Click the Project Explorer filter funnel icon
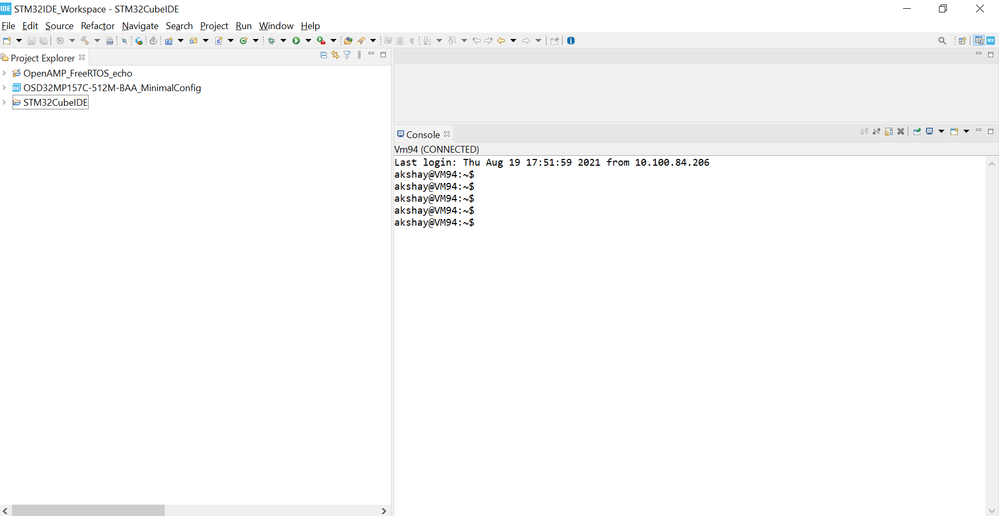The image size is (999, 516). click(347, 55)
